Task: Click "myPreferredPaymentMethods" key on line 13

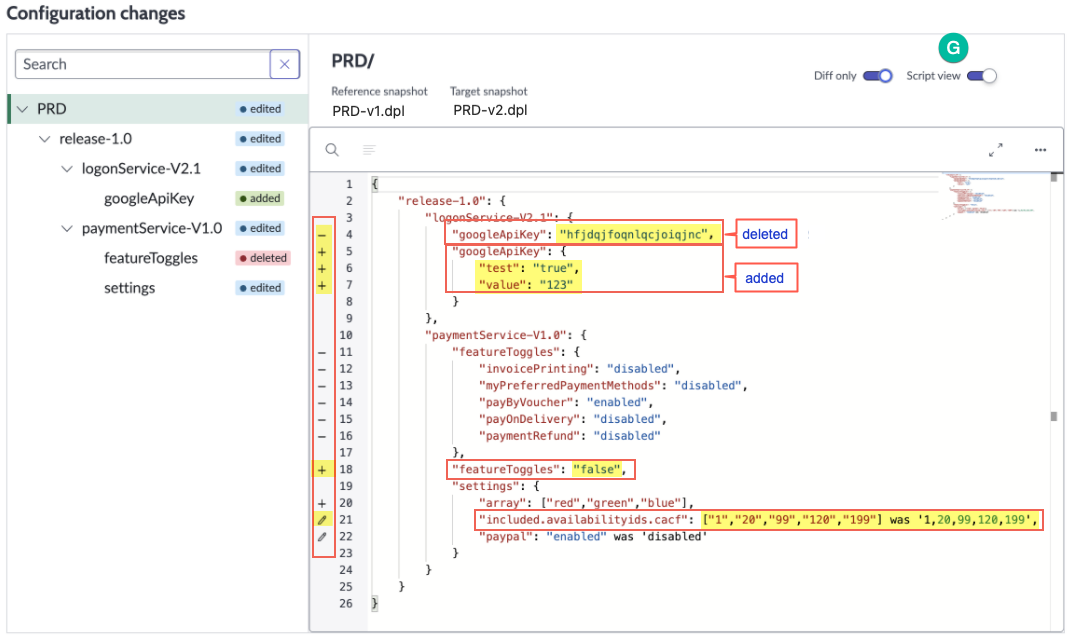Action: pyautogui.click(x=569, y=386)
